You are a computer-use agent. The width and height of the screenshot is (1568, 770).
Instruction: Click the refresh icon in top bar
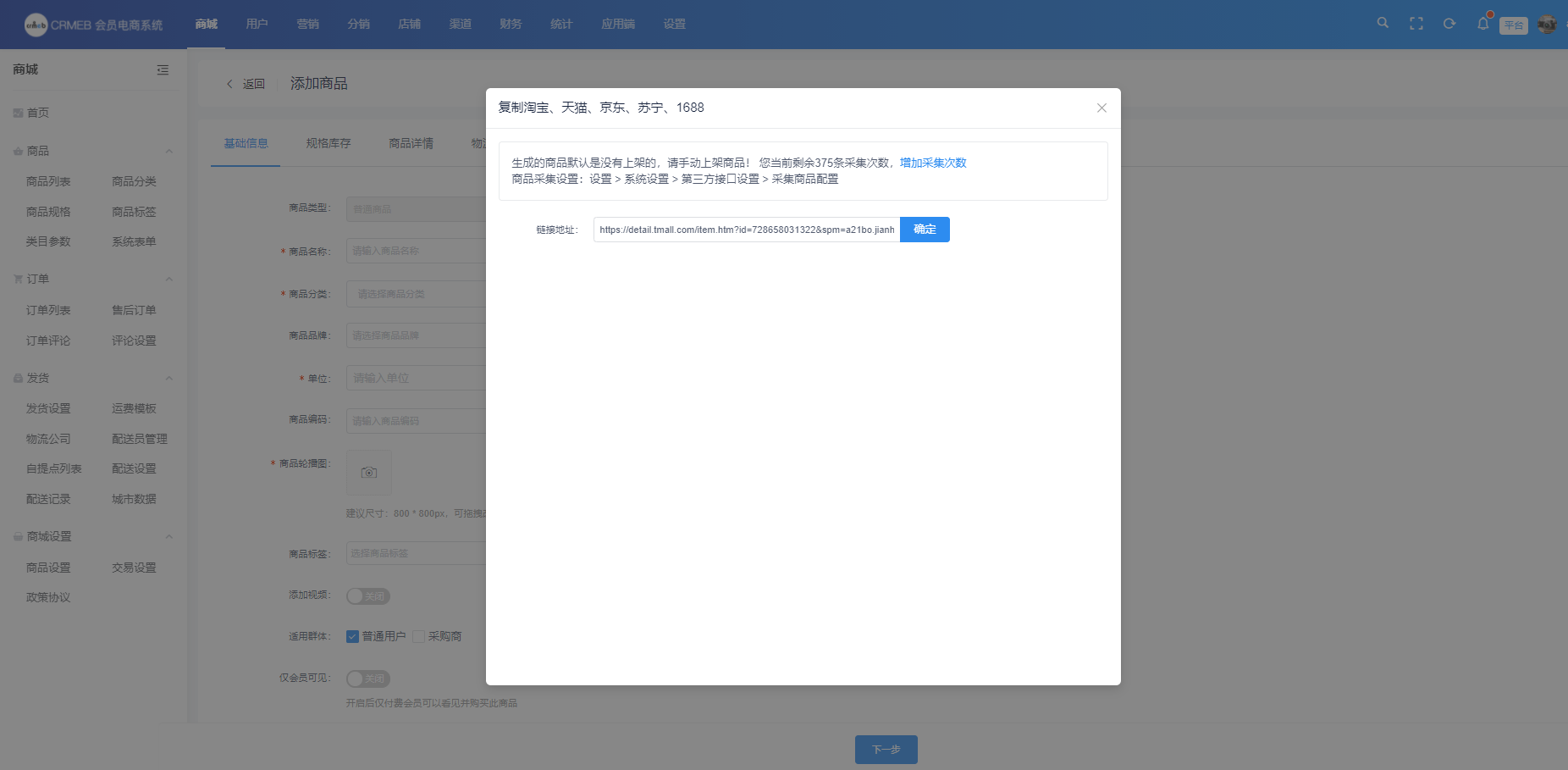pos(1449,24)
